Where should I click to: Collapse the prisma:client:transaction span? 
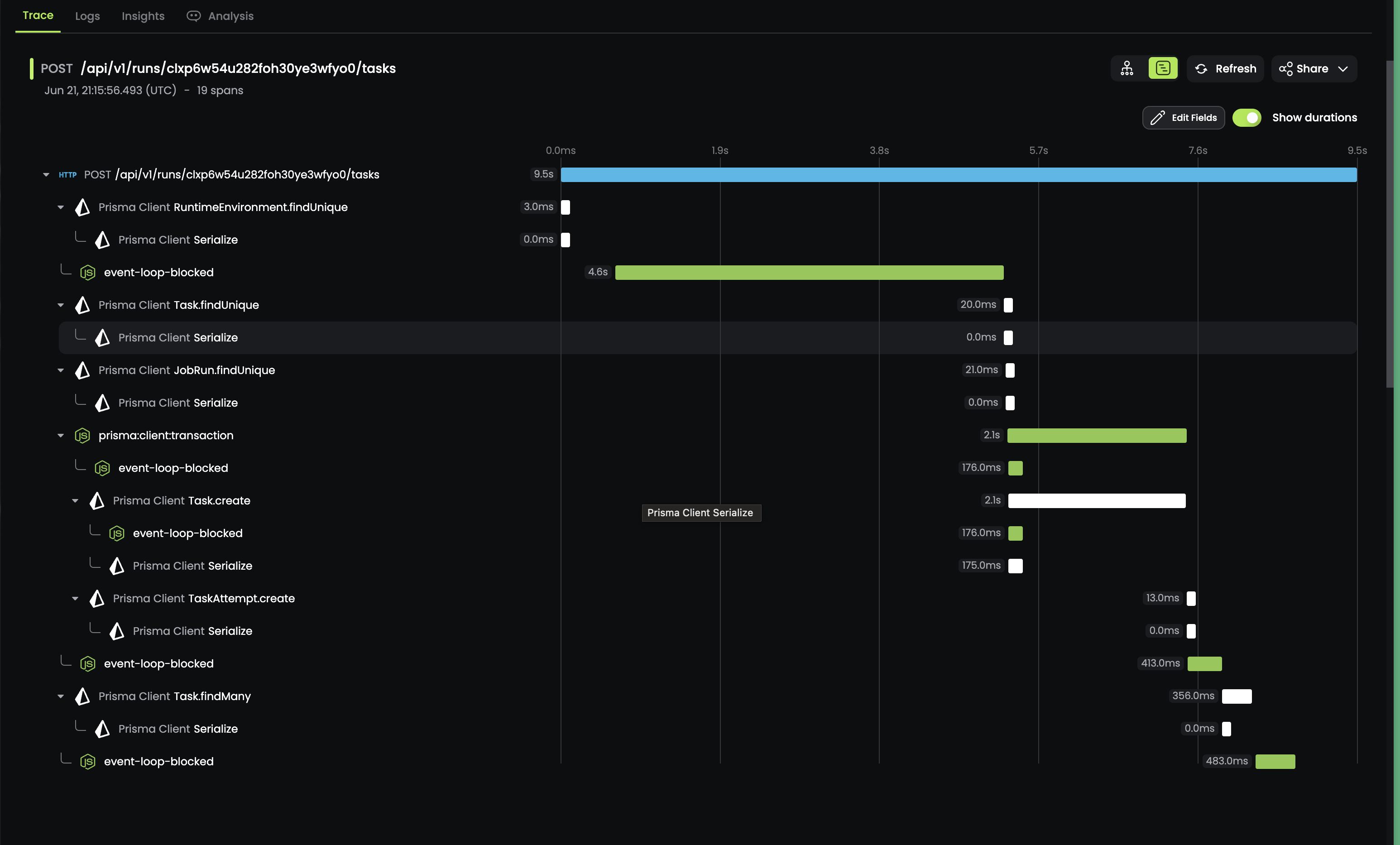(61, 435)
